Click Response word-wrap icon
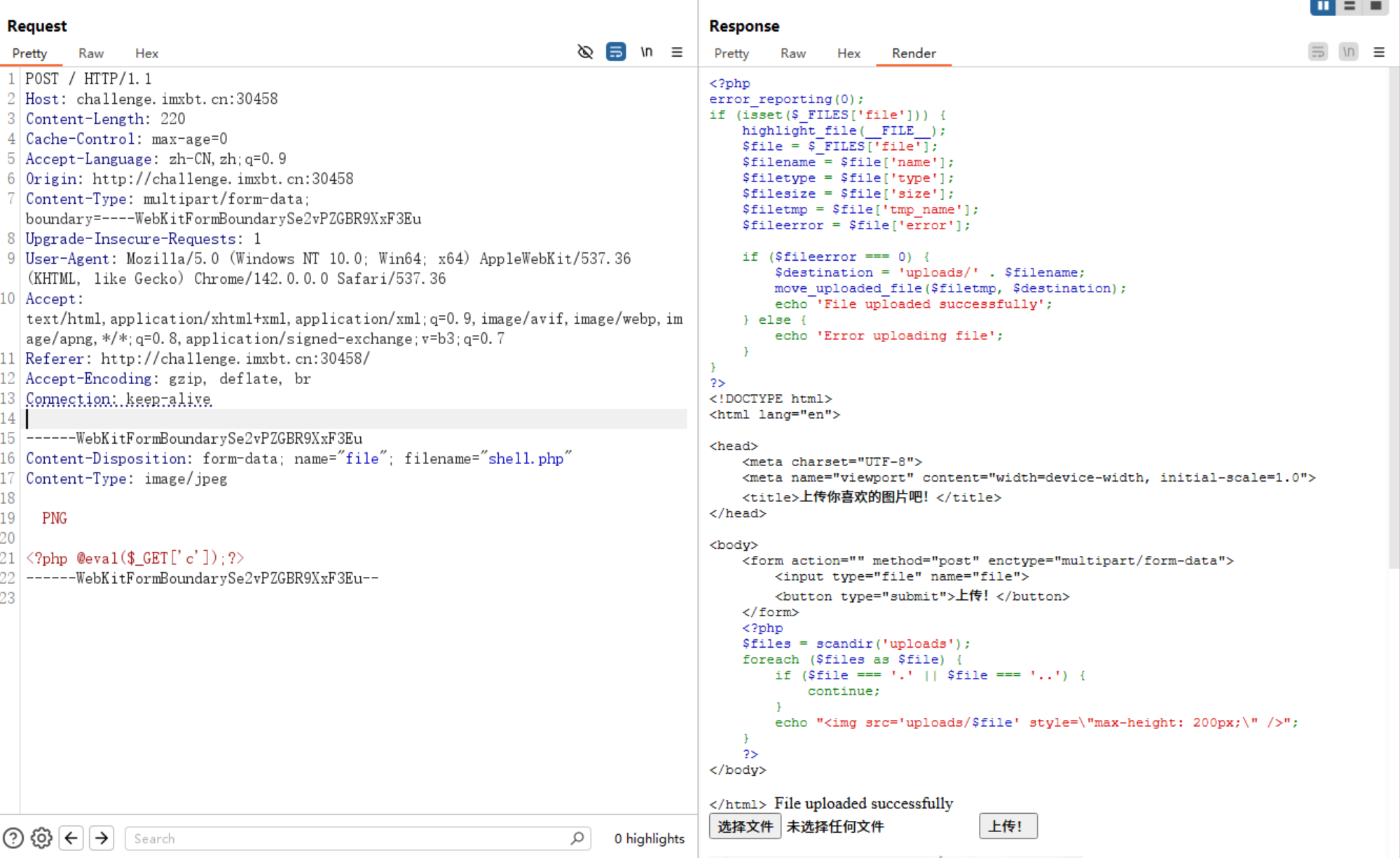The height and width of the screenshot is (858, 1400). coord(1317,52)
